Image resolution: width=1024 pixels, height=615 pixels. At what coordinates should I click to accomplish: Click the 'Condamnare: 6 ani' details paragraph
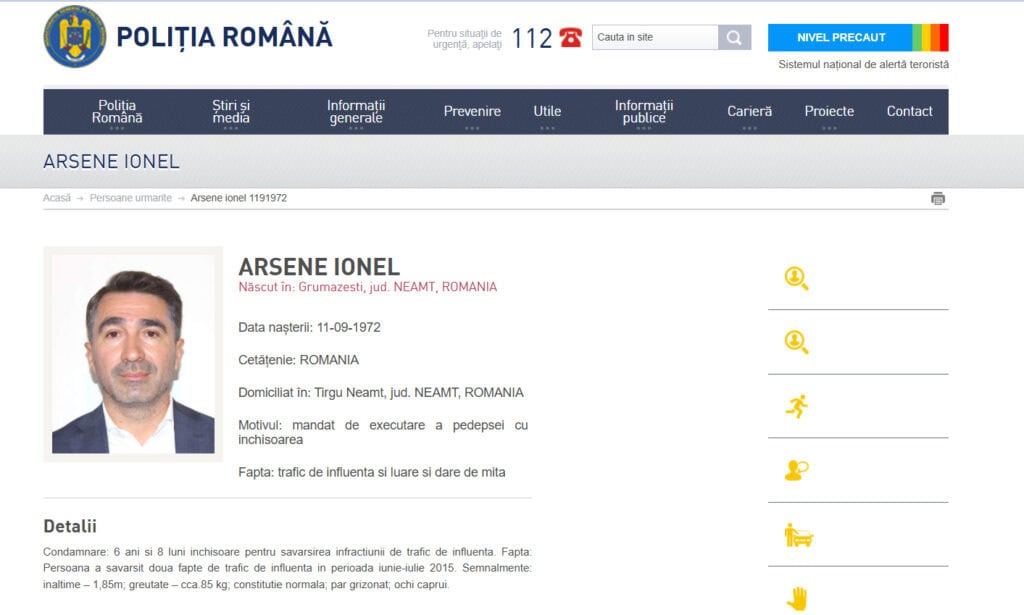pos(287,568)
